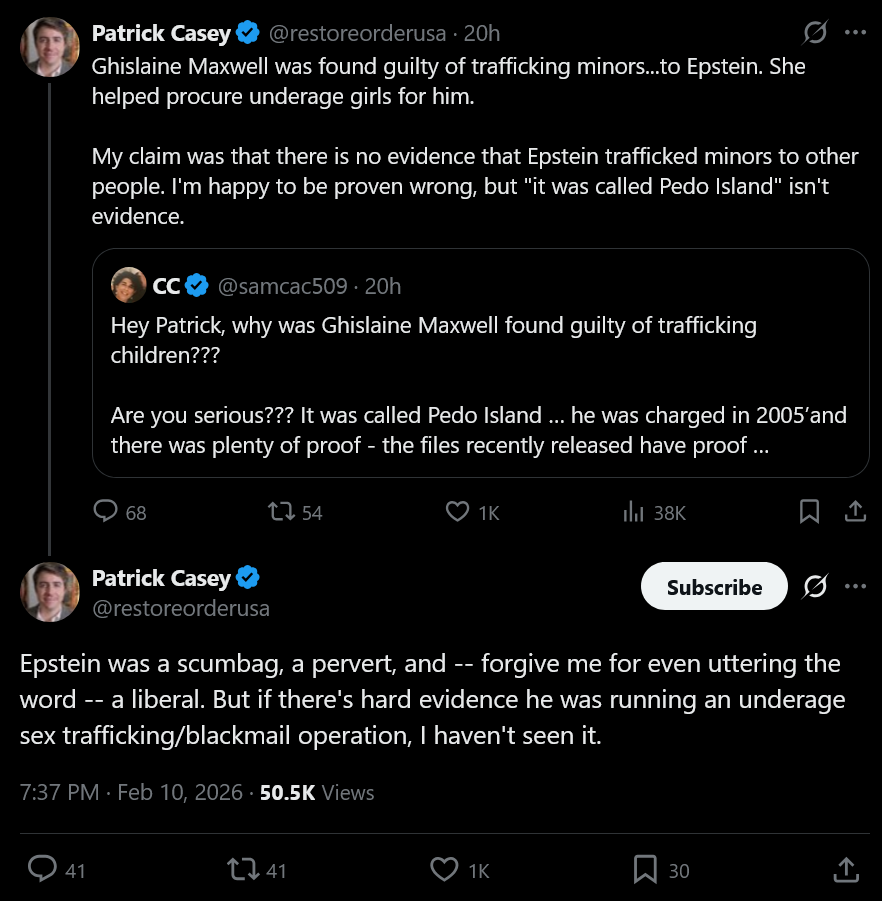Click reply icon on parent post (68)
Image resolution: width=882 pixels, height=901 pixels.
(x=106, y=512)
